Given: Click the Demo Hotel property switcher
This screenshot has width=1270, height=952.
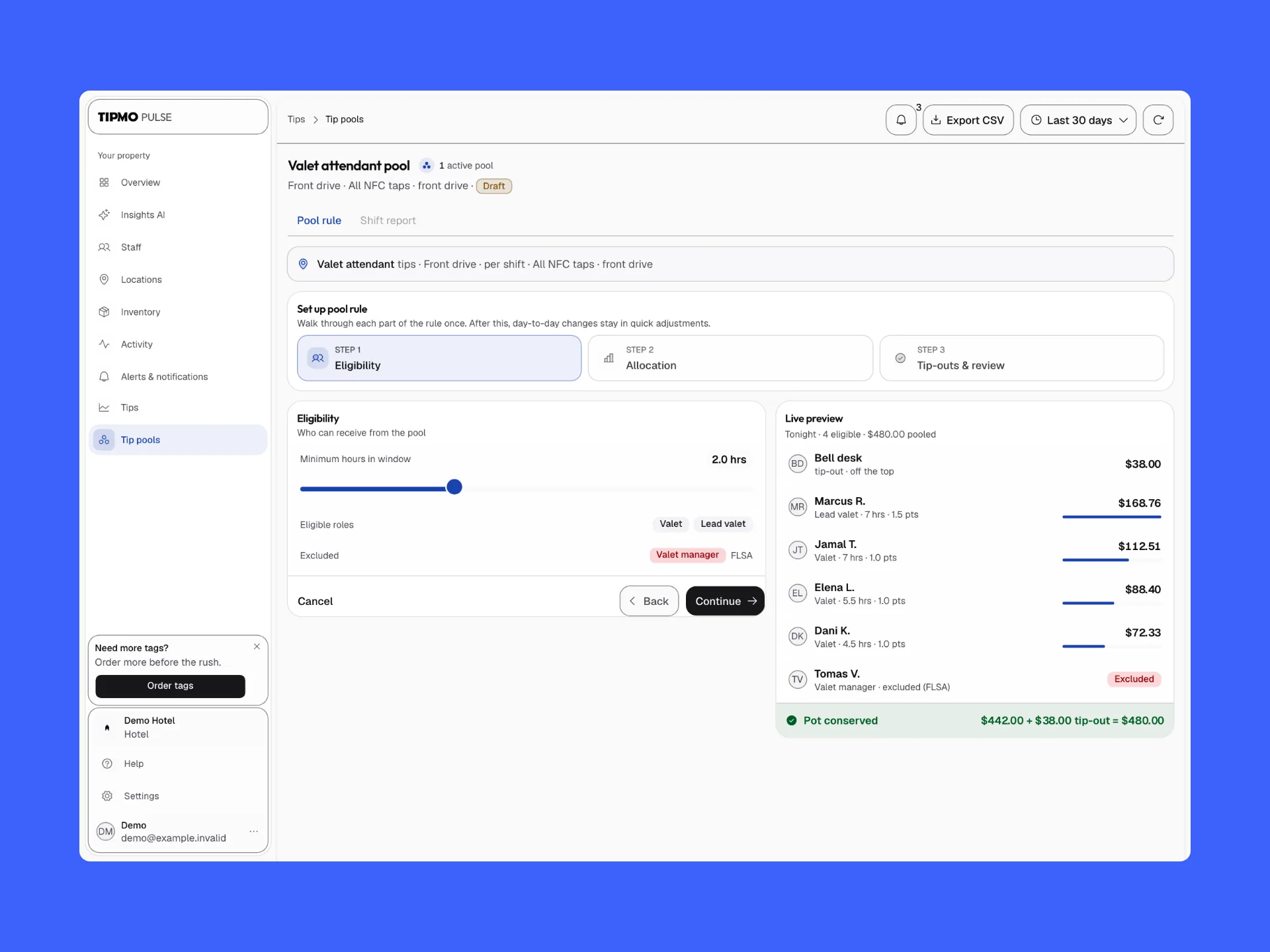Looking at the screenshot, I should coord(178,727).
